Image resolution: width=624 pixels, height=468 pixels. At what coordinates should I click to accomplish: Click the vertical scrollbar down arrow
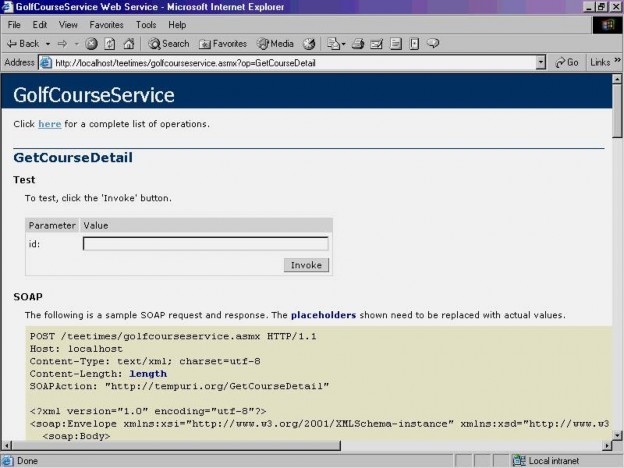[x=617, y=446]
